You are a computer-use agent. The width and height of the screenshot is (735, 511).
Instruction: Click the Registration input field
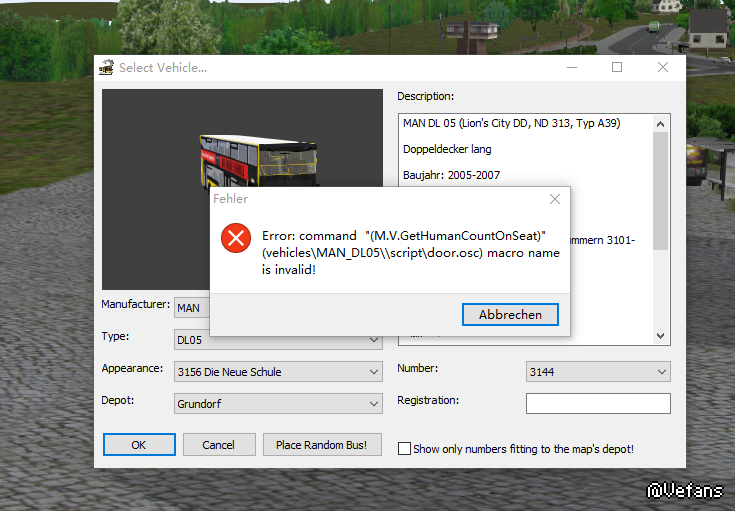click(x=598, y=404)
